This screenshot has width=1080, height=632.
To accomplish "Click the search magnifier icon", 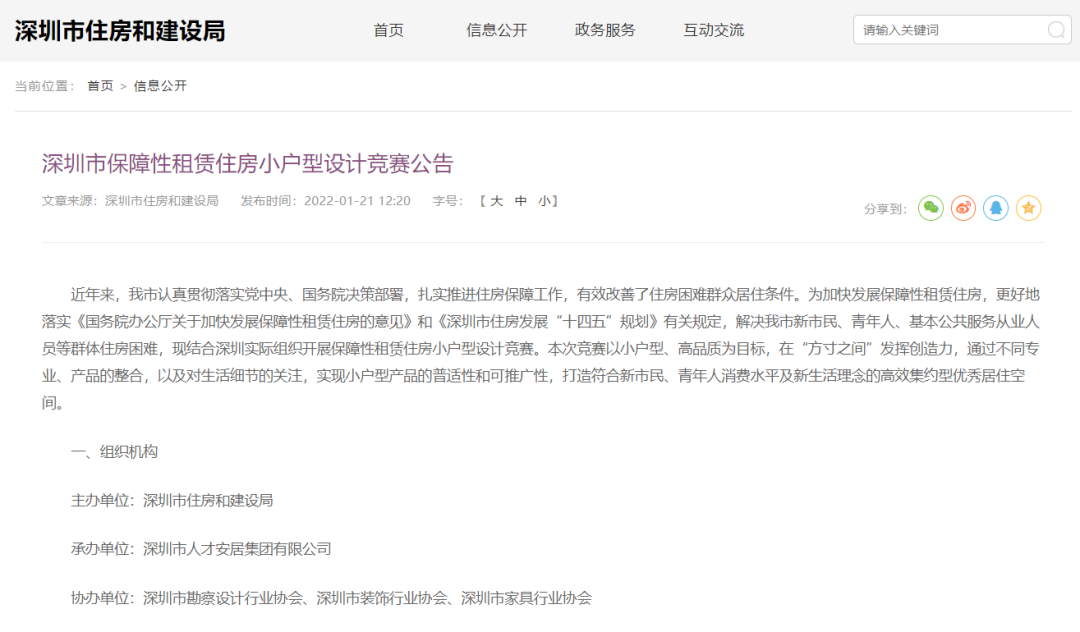I will click(1056, 30).
